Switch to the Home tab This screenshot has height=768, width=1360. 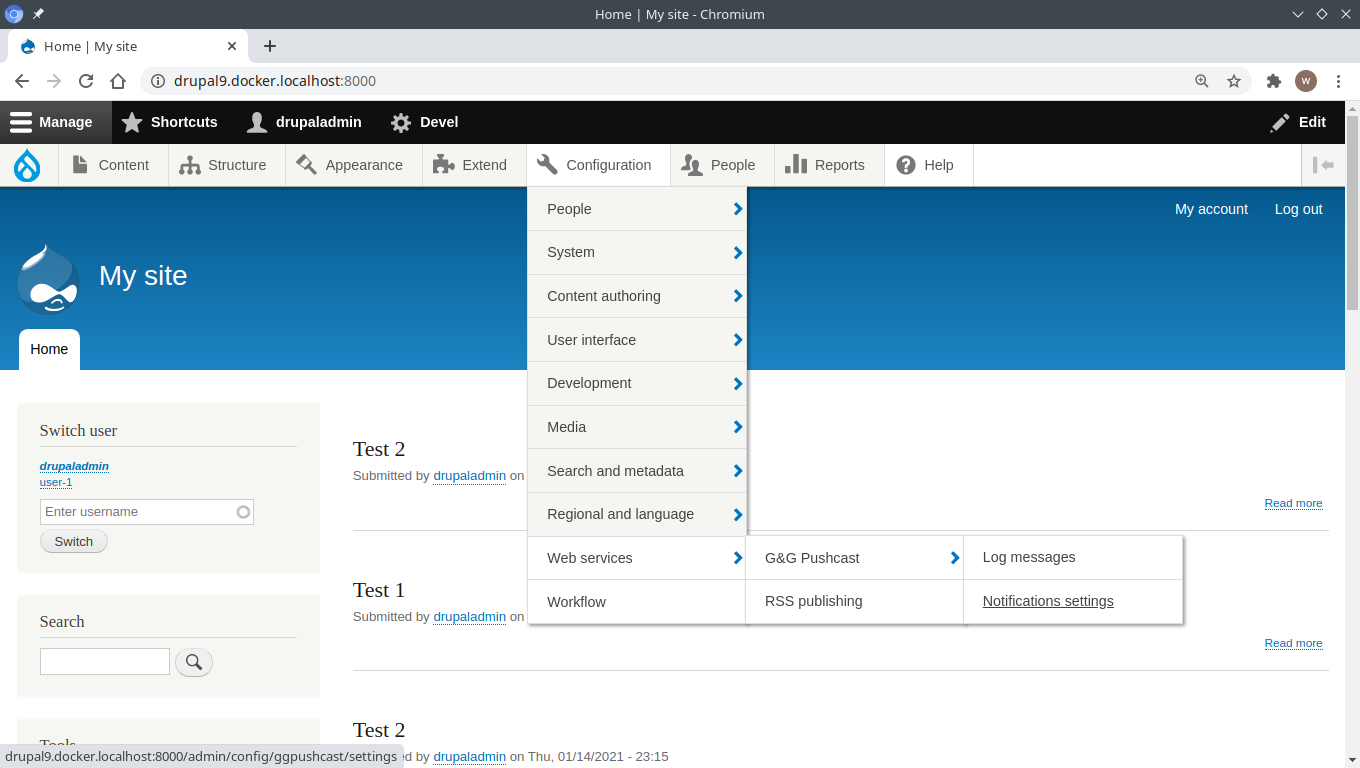pyautogui.click(x=49, y=348)
